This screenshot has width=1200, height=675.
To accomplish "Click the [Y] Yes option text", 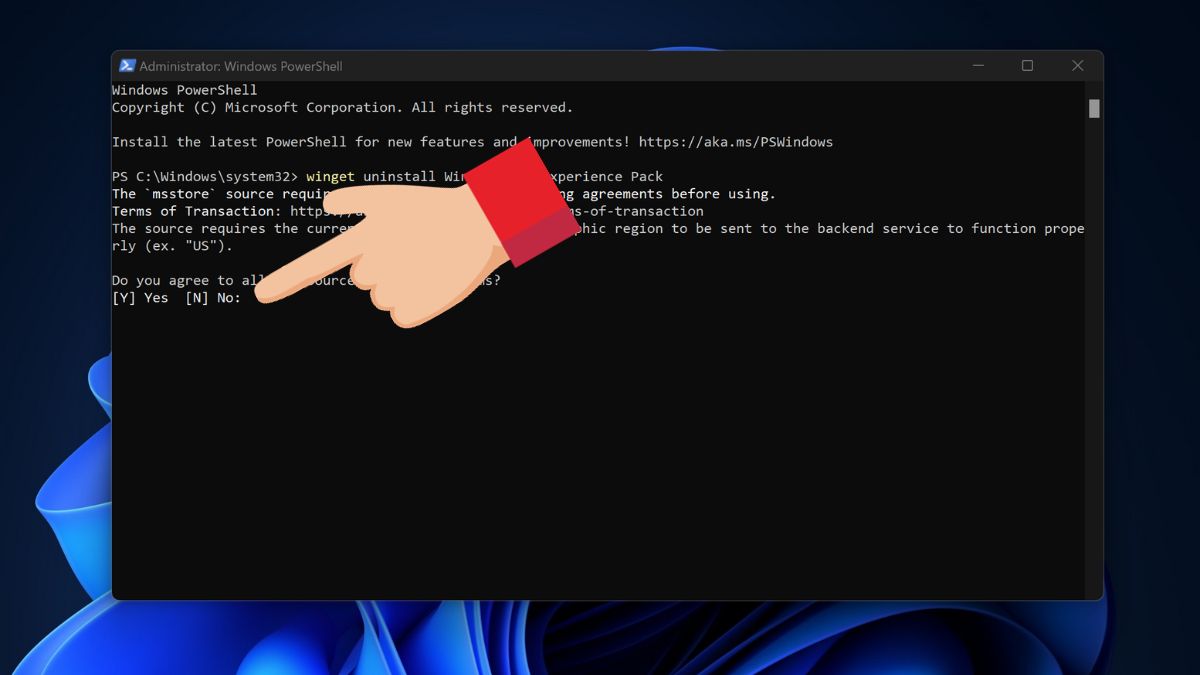I will point(140,298).
